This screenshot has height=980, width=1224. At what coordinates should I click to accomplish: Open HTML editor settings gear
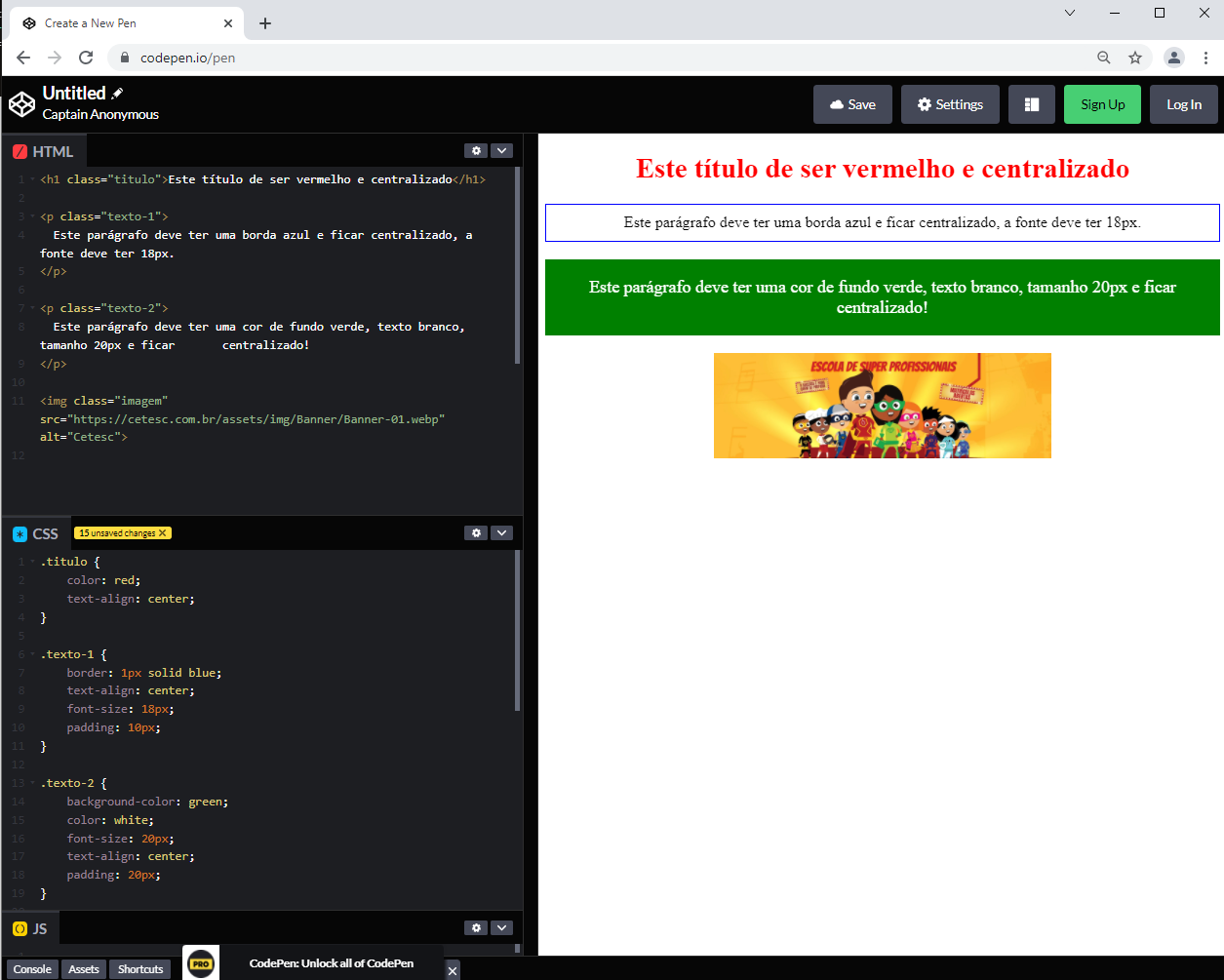pos(475,151)
